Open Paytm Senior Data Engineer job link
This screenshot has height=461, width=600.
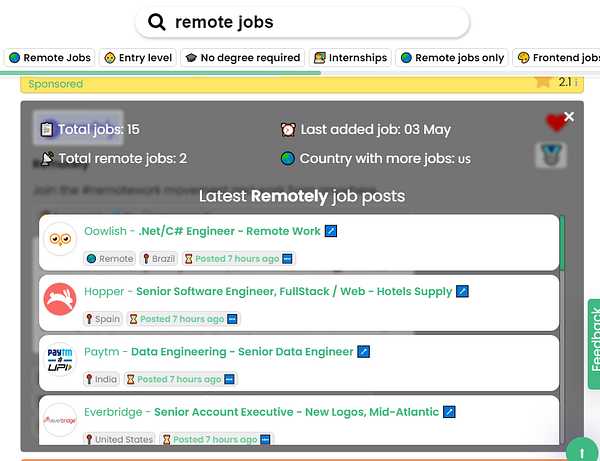click(x=218, y=352)
